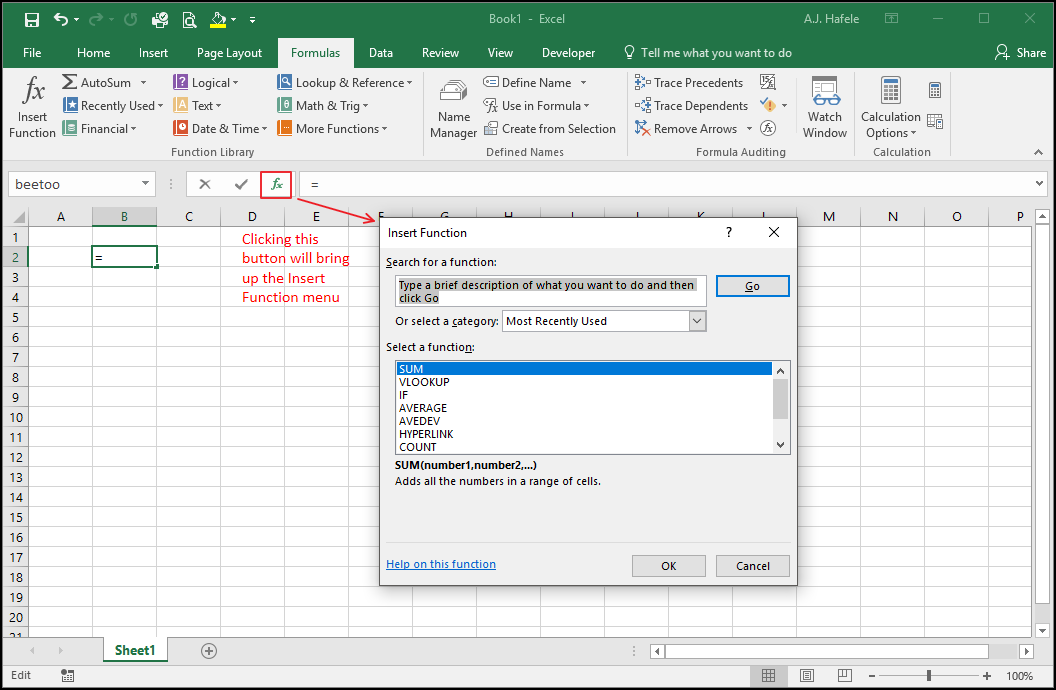Image resolution: width=1056 pixels, height=690 pixels.
Task: Add a new sheet with plus icon
Action: coord(209,651)
